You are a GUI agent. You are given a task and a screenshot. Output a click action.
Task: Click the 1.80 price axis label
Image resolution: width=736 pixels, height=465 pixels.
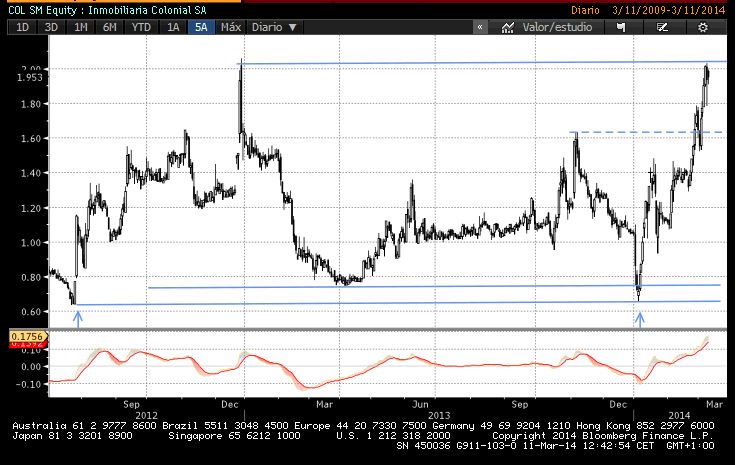[31, 104]
